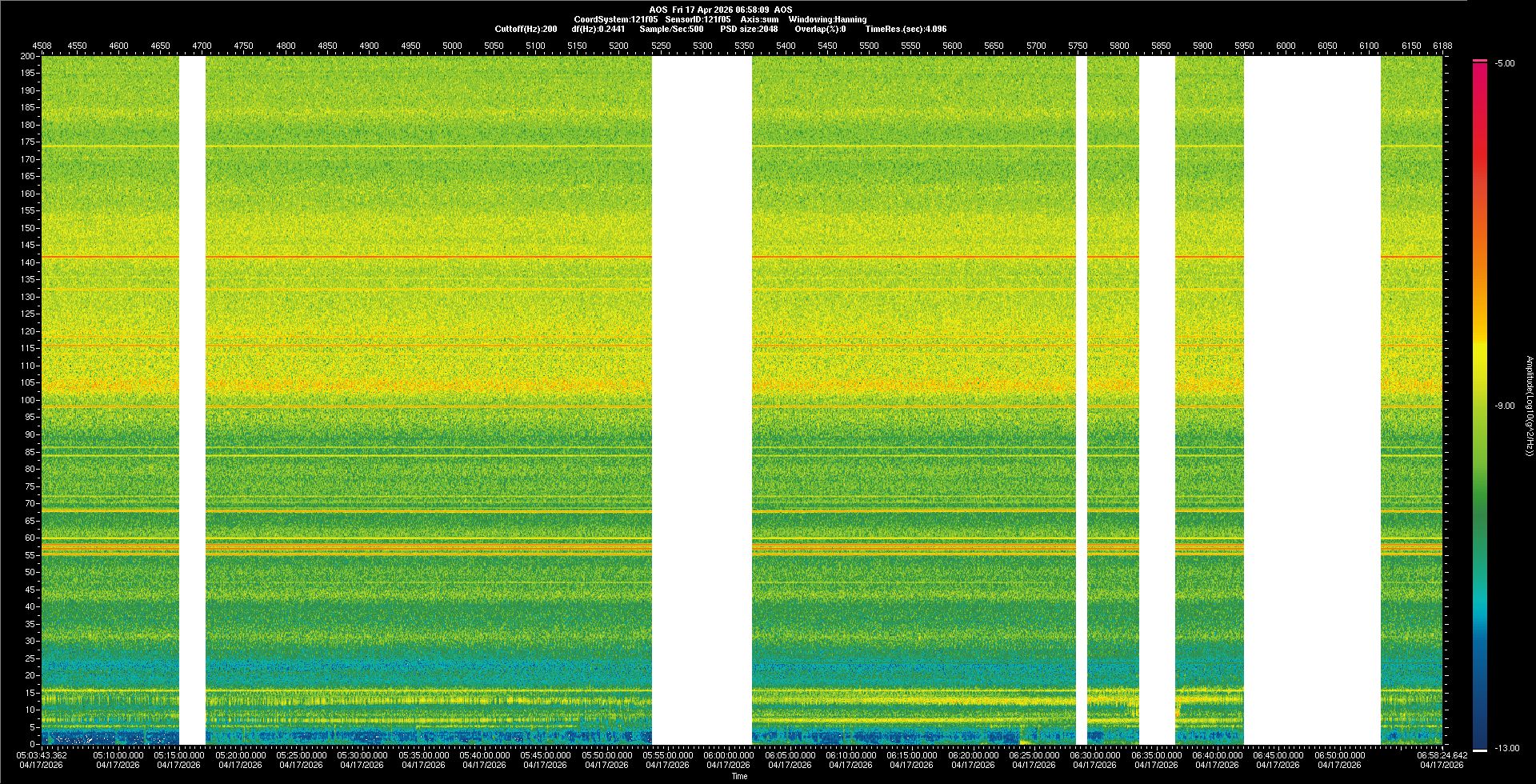Image resolution: width=1536 pixels, height=784 pixels.
Task: Click the 05:30:00.000 time axis label
Action: [362, 755]
